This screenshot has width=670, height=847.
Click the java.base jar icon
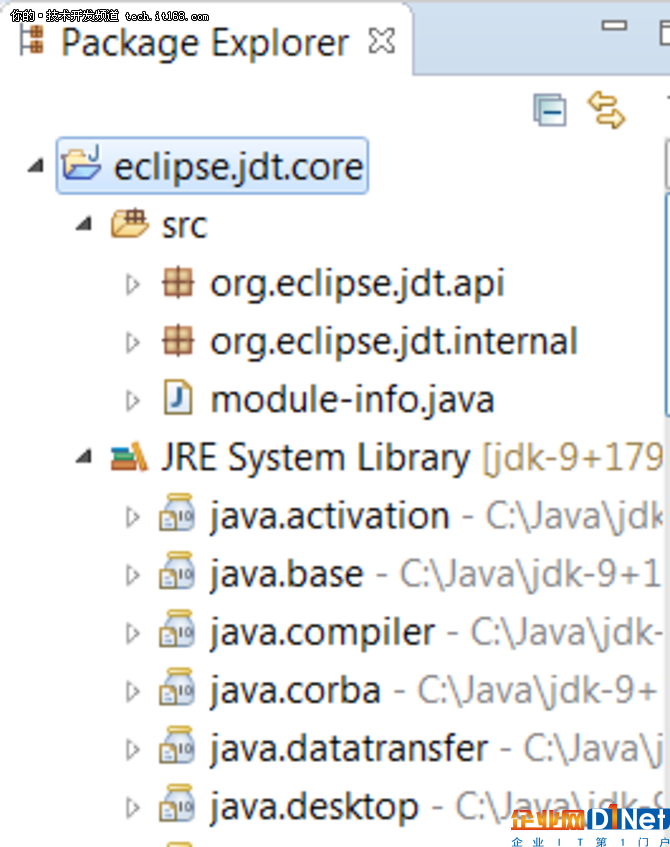pyautogui.click(x=177, y=571)
